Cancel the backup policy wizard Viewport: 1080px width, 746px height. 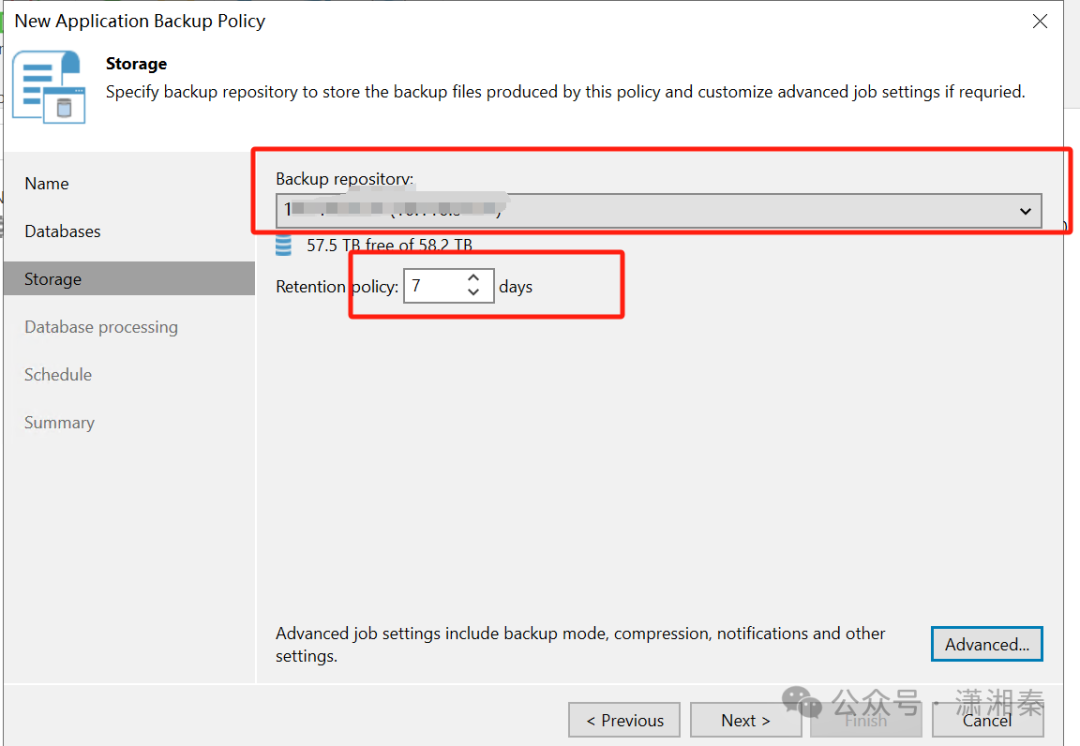click(988, 721)
